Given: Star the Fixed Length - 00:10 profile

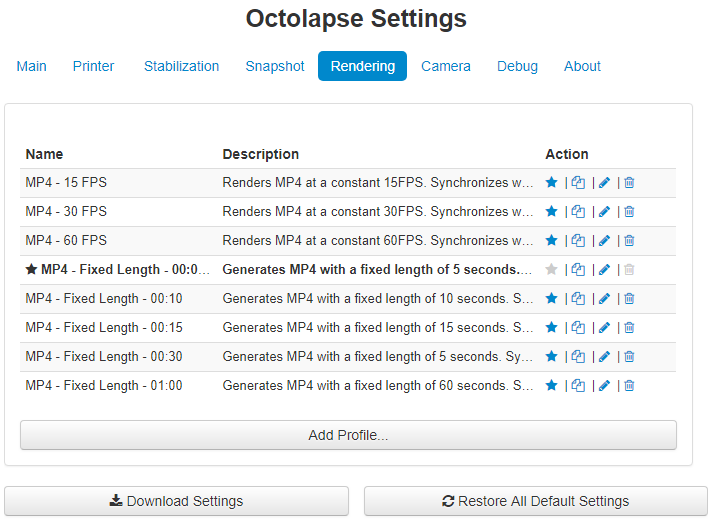Looking at the screenshot, I should tap(551, 298).
